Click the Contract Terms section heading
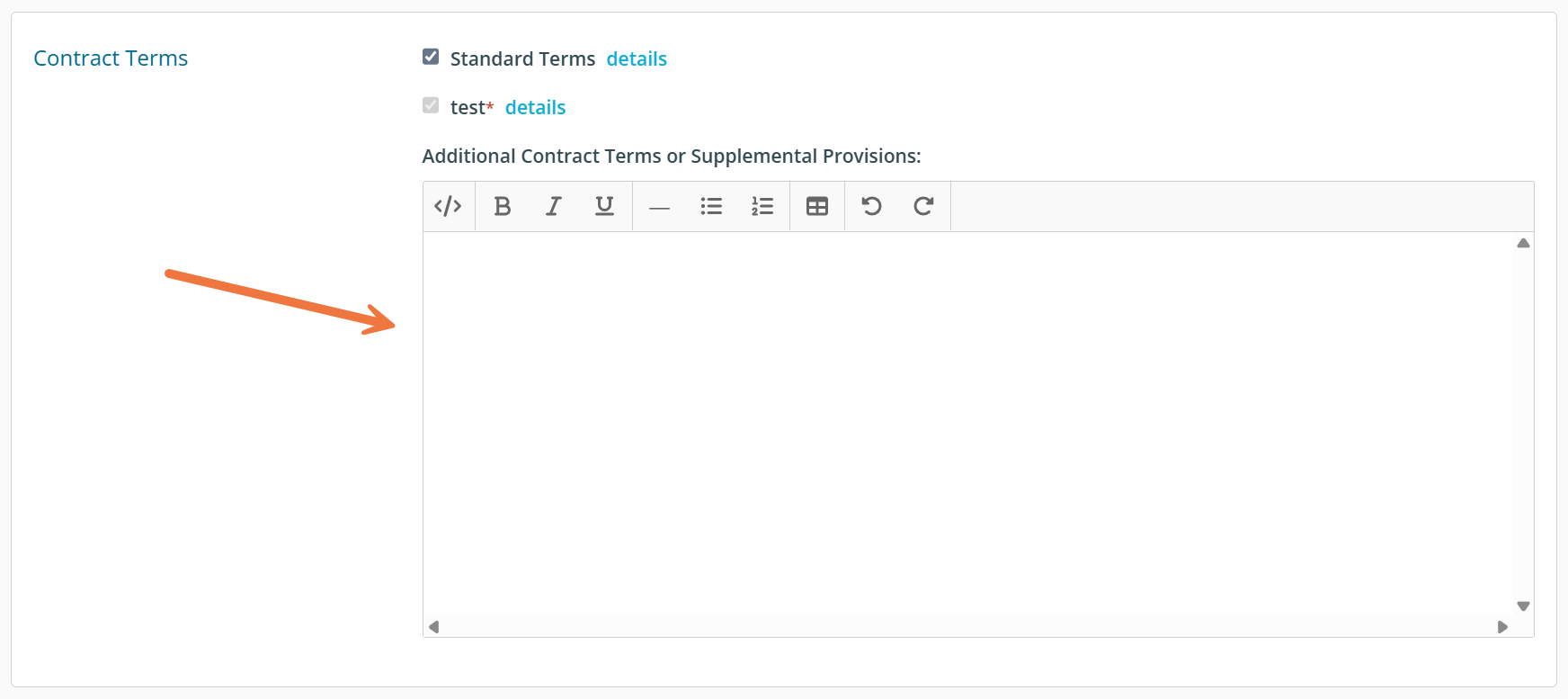This screenshot has height=699, width=1568. [111, 58]
